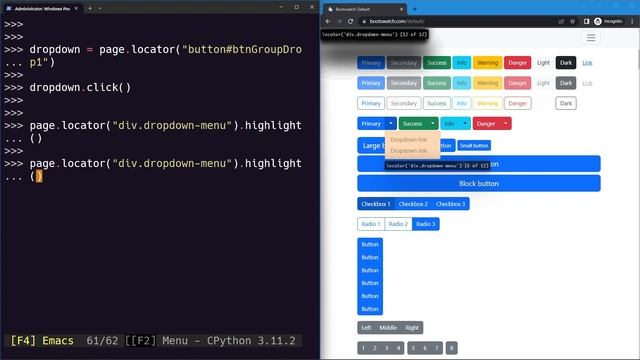Click toolbar group button 4
Image resolution: width=640 pixels, height=360 pixels.
[398, 348]
